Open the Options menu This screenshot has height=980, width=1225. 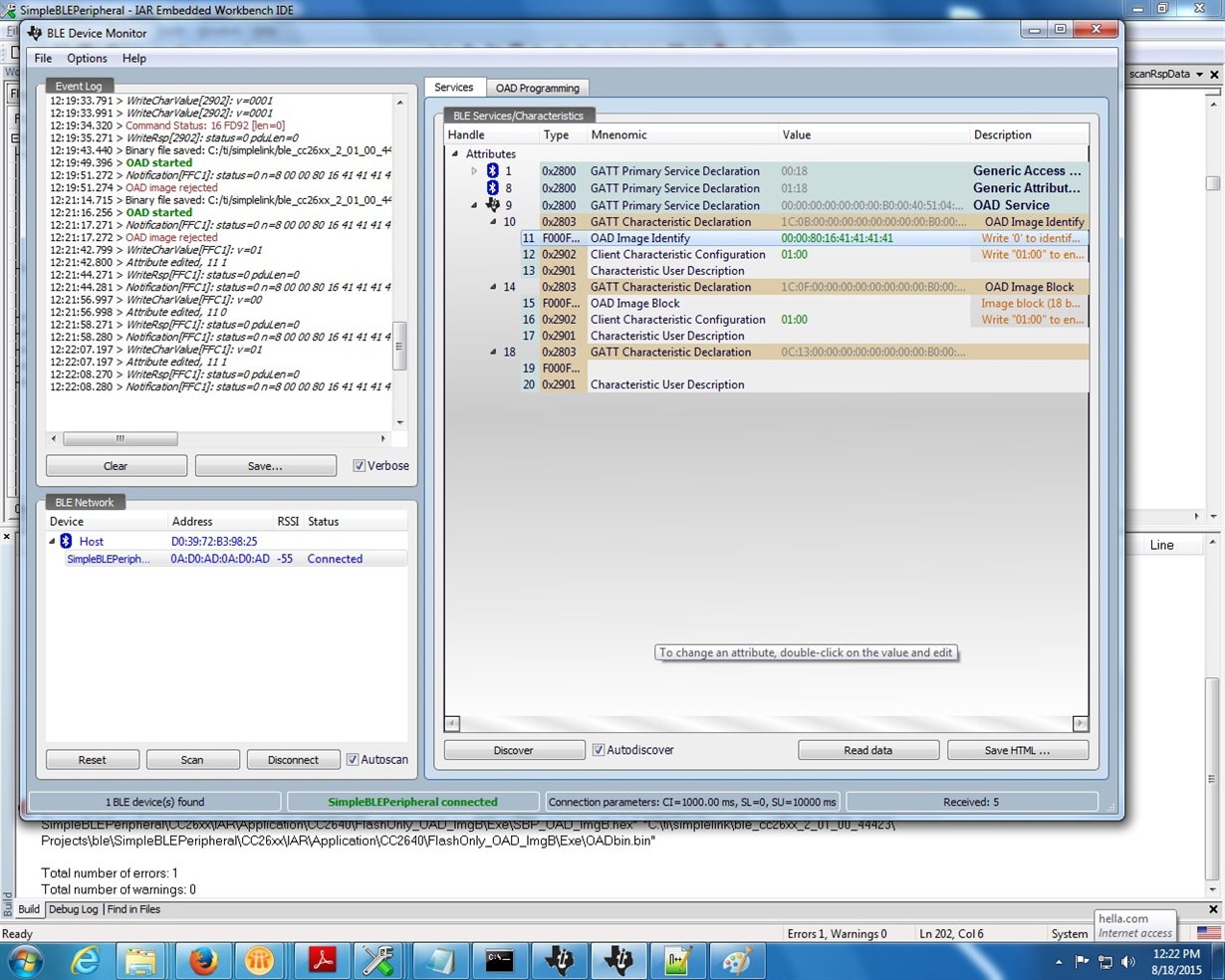coord(87,59)
